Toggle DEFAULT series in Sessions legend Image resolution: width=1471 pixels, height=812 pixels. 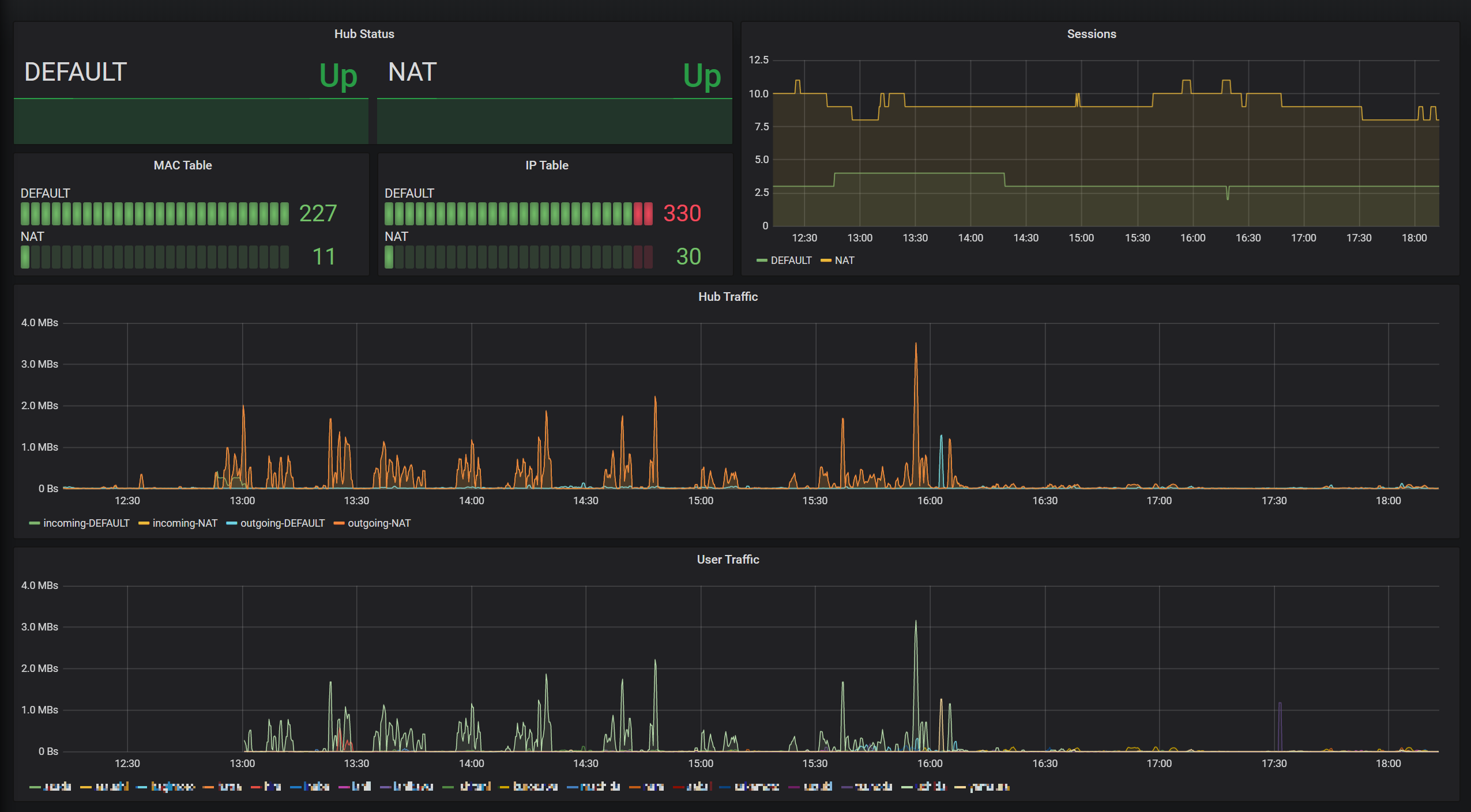(791, 260)
